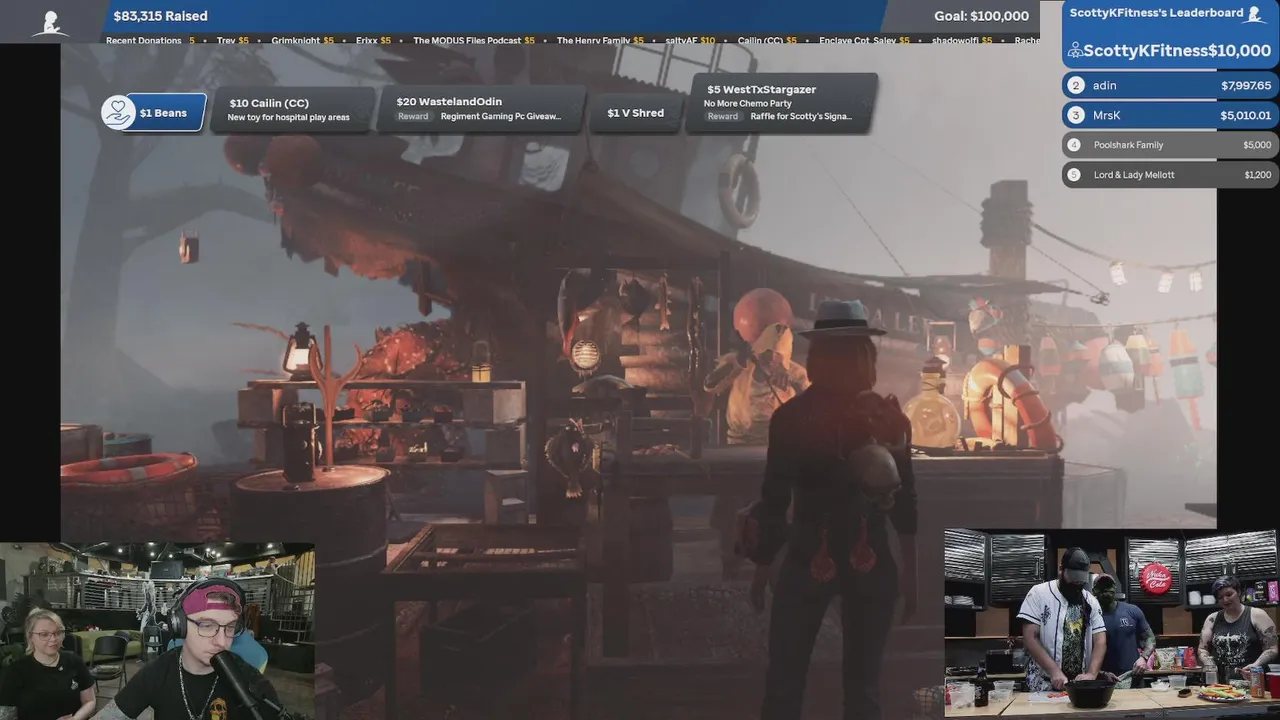This screenshot has height=720, width=1280.
Task: Click the kitchen cooking camera feed
Action: coord(1111,624)
